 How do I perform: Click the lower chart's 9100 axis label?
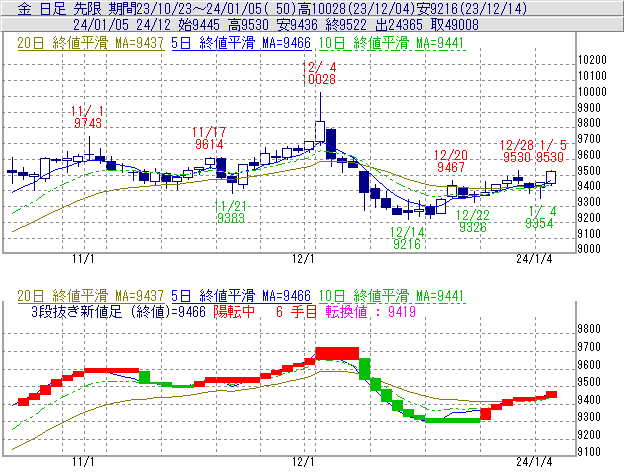pos(589,452)
